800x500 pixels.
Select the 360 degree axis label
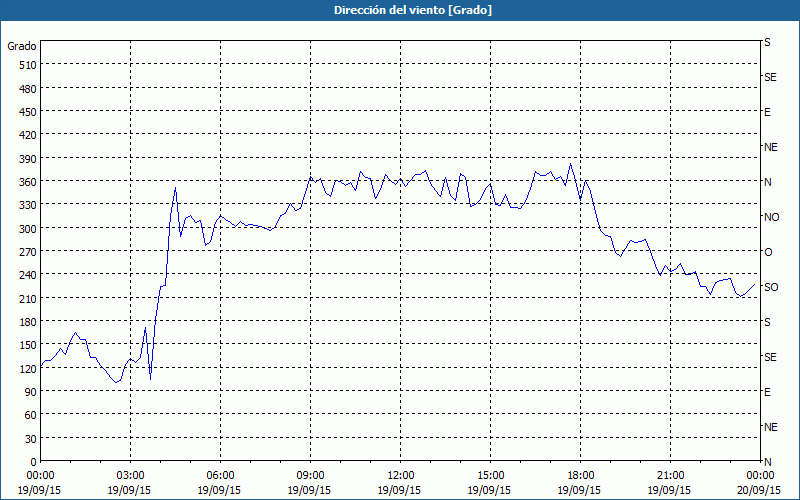[x=28, y=182]
